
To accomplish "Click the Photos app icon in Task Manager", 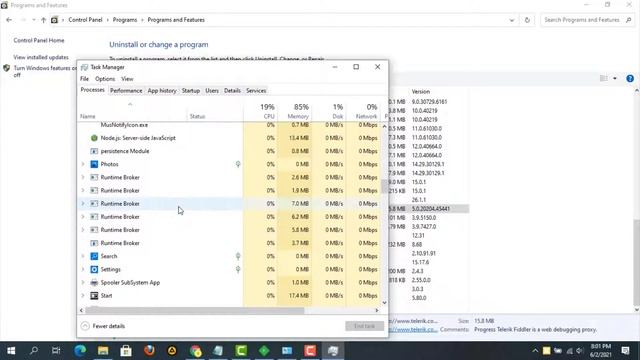I will [94, 164].
